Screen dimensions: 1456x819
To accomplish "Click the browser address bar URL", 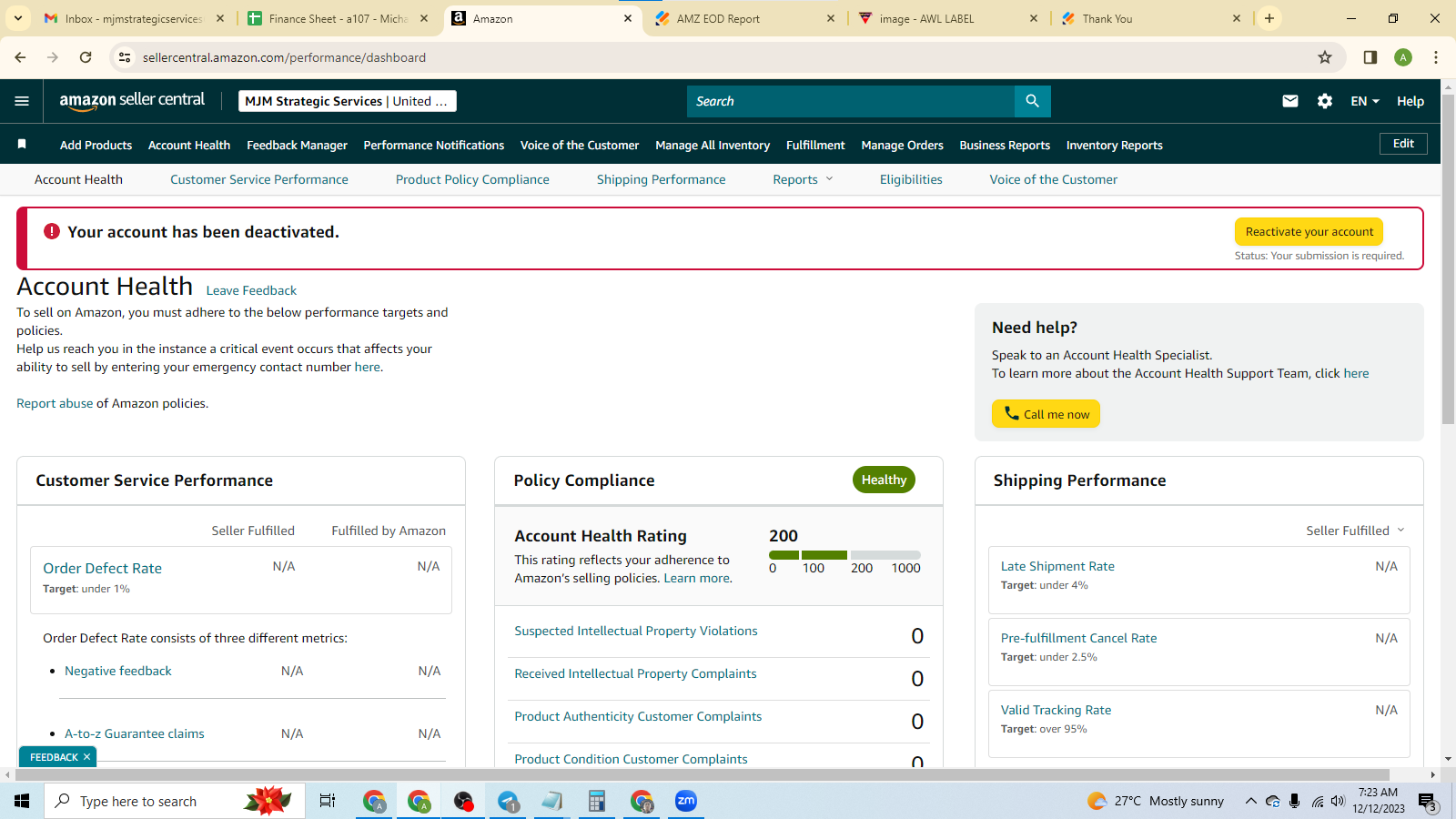I will 284,57.
